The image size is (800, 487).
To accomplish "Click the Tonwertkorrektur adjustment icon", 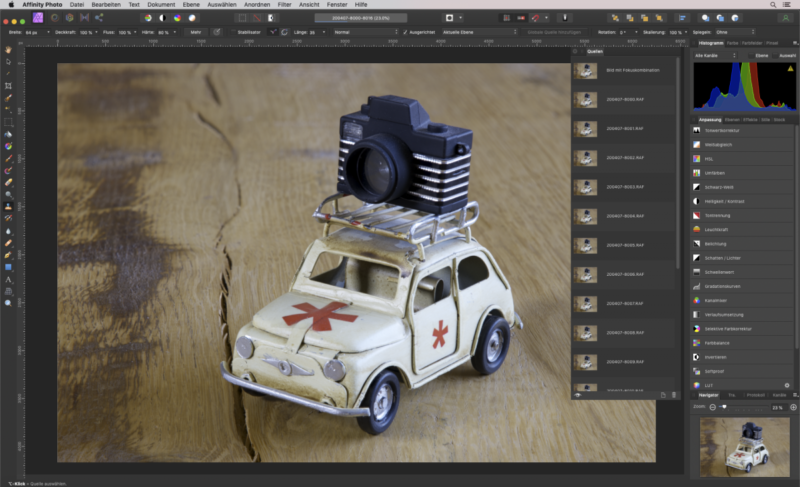I will click(696, 131).
